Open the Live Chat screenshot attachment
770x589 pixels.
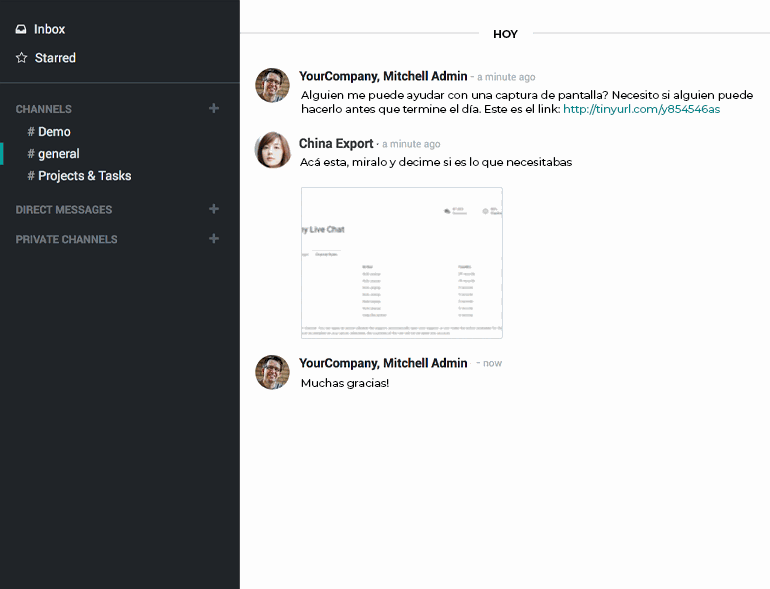pyautogui.click(x=401, y=263)
